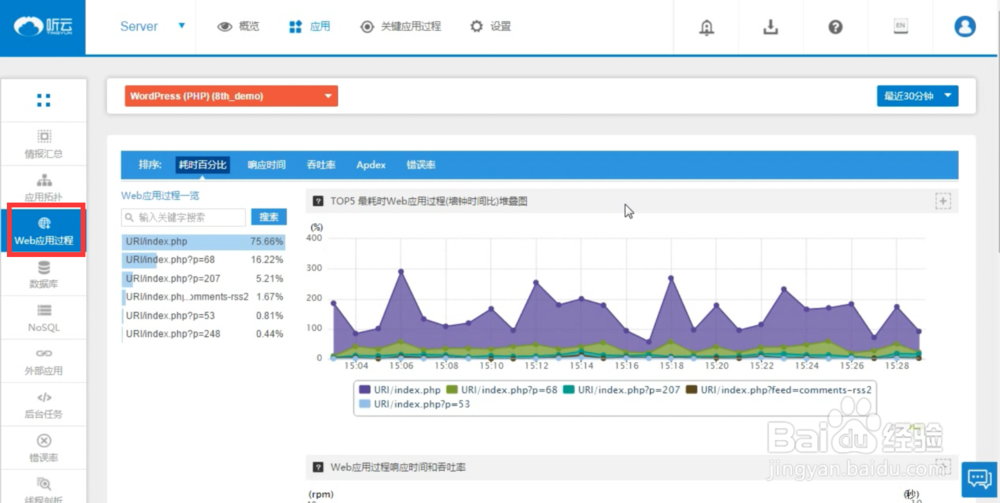Click the Tingyun cloud logo

(43, 27)
